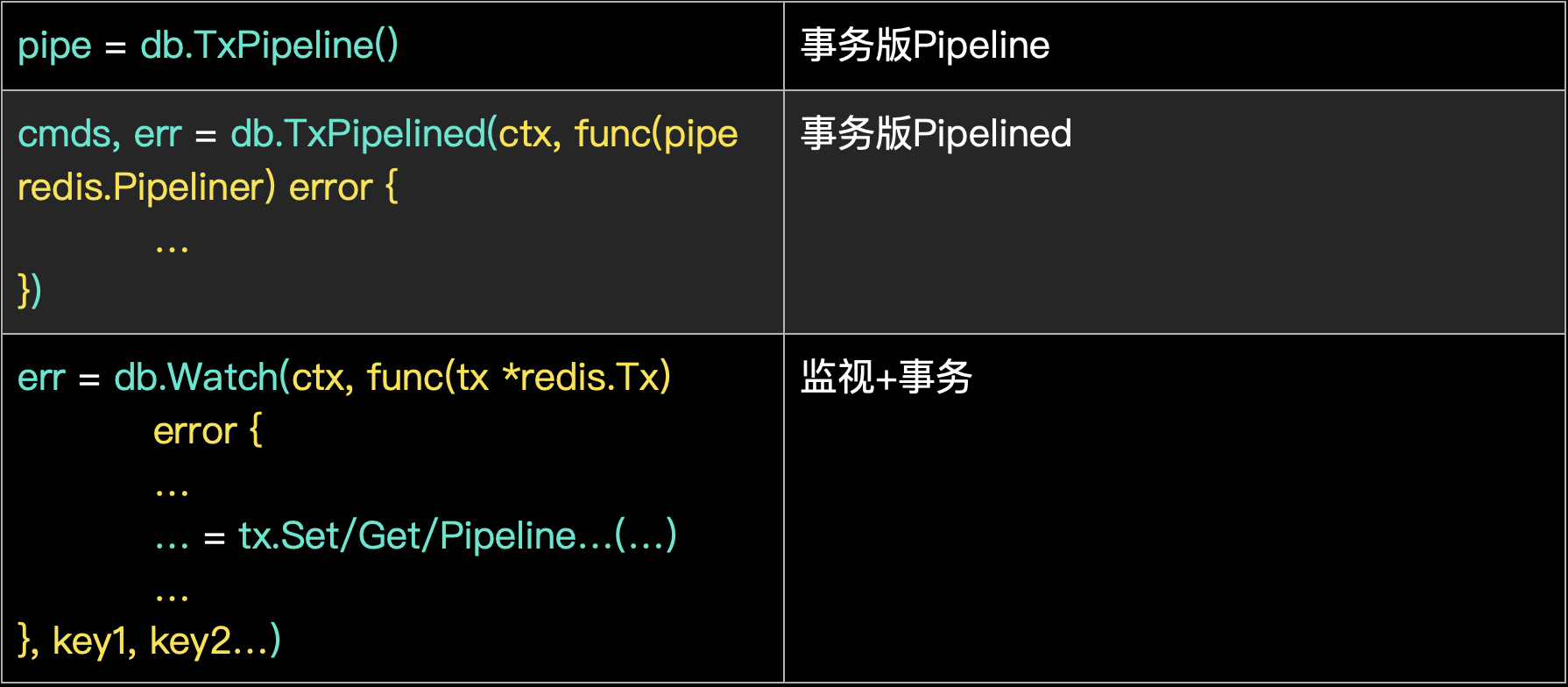Click the db.TxPipelined function name
This screenshot has width=1568, height=687.
pos(357,134)
